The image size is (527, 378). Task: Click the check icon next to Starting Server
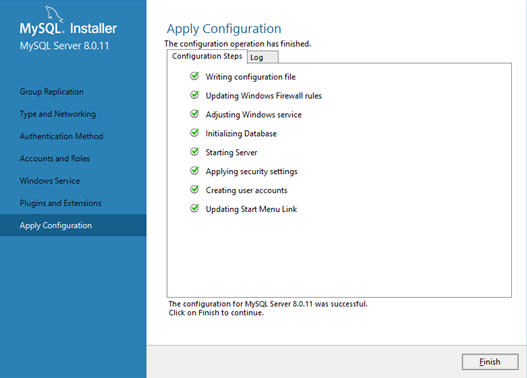coord(195,152)
